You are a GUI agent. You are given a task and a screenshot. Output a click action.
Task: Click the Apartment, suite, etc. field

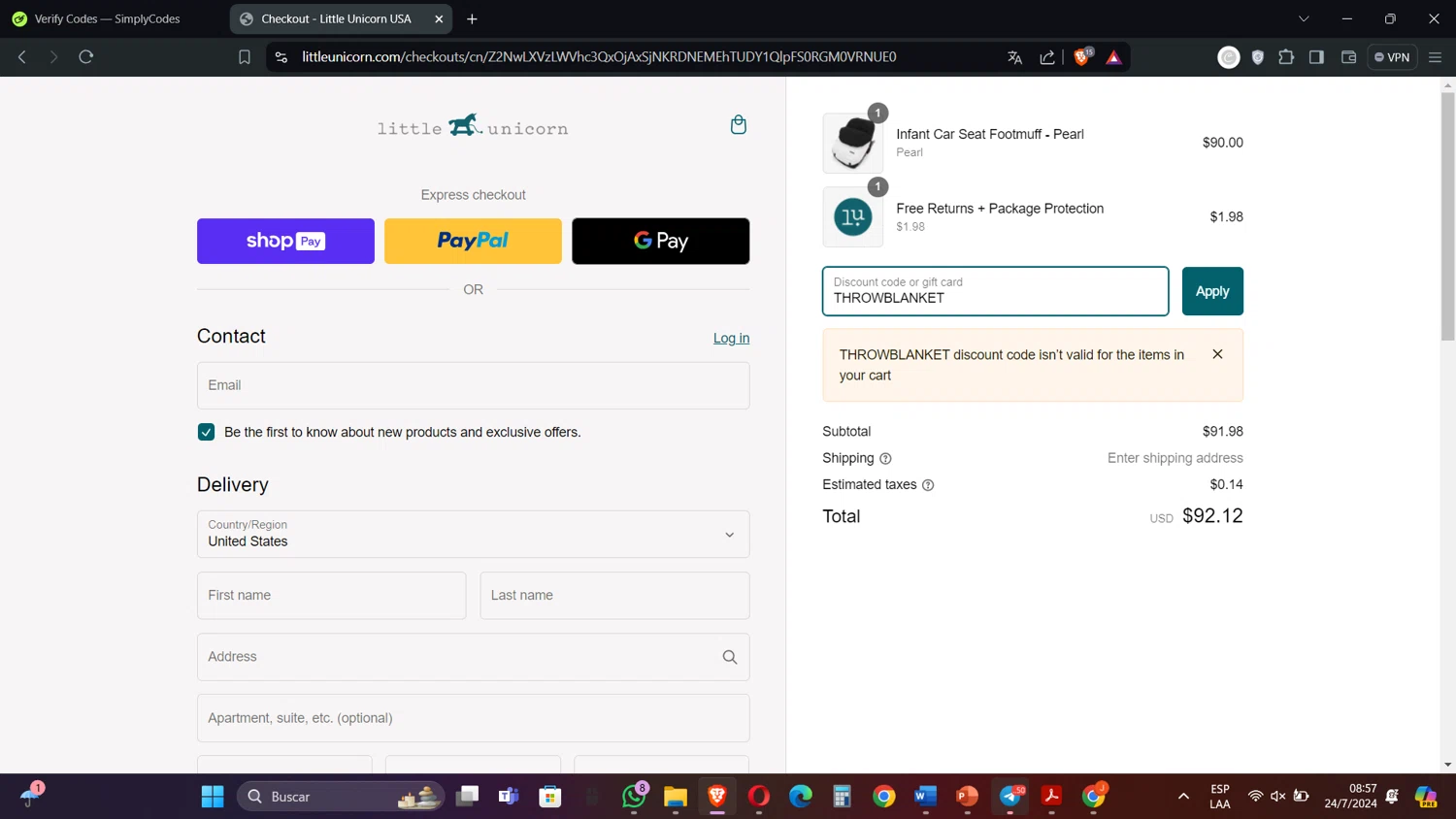click(x=473, y=718)
